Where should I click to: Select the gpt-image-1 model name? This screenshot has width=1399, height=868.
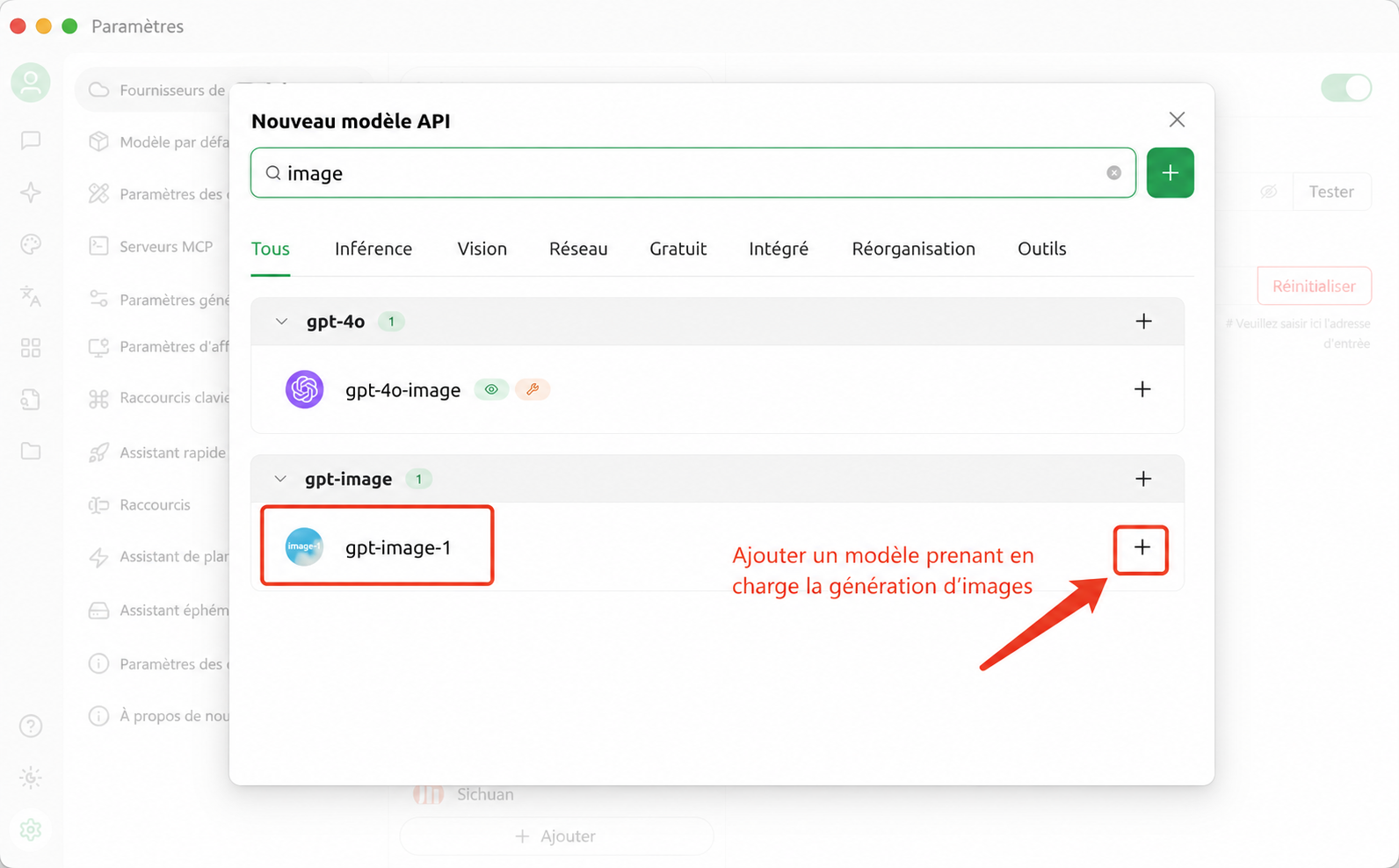398,547
